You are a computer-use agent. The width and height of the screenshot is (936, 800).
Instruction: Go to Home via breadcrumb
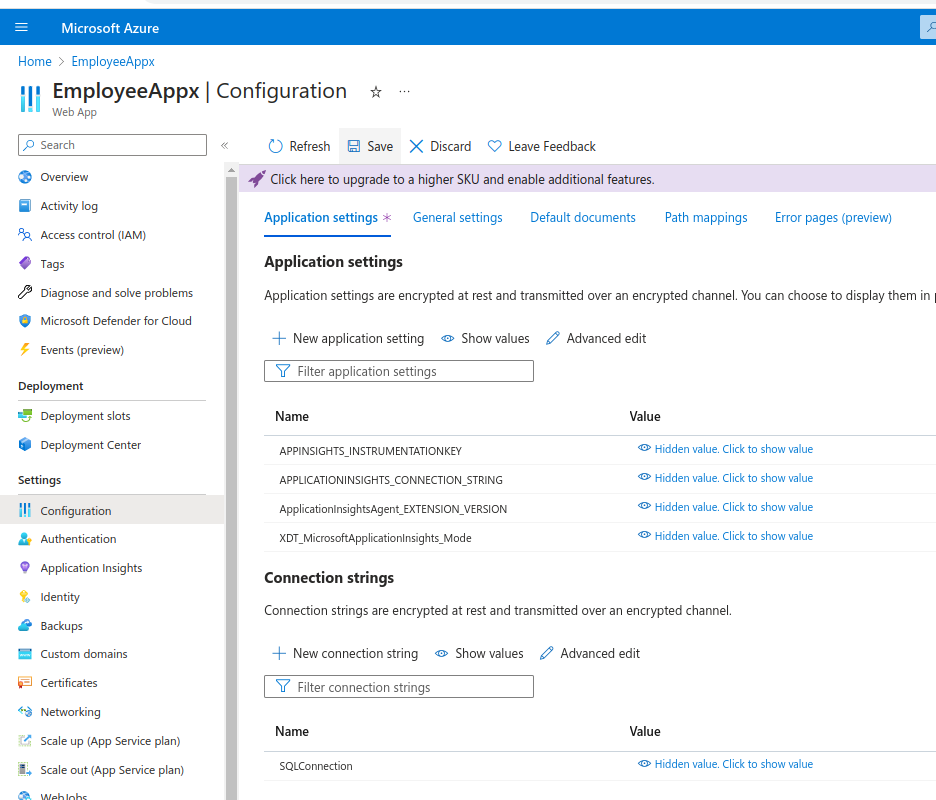35,61
